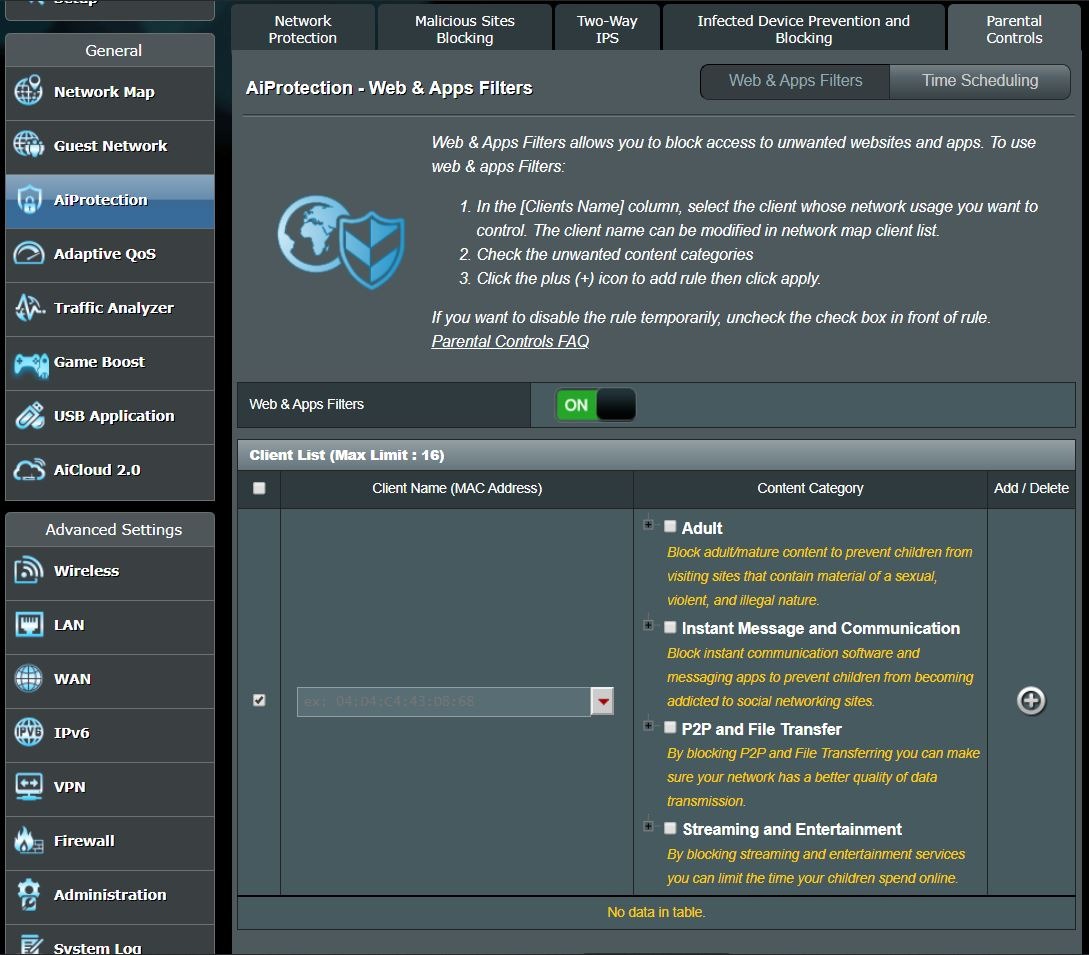Screen dimensions: 1089x955
Task: Switch to the Network Protection tab
Action: 303,29
